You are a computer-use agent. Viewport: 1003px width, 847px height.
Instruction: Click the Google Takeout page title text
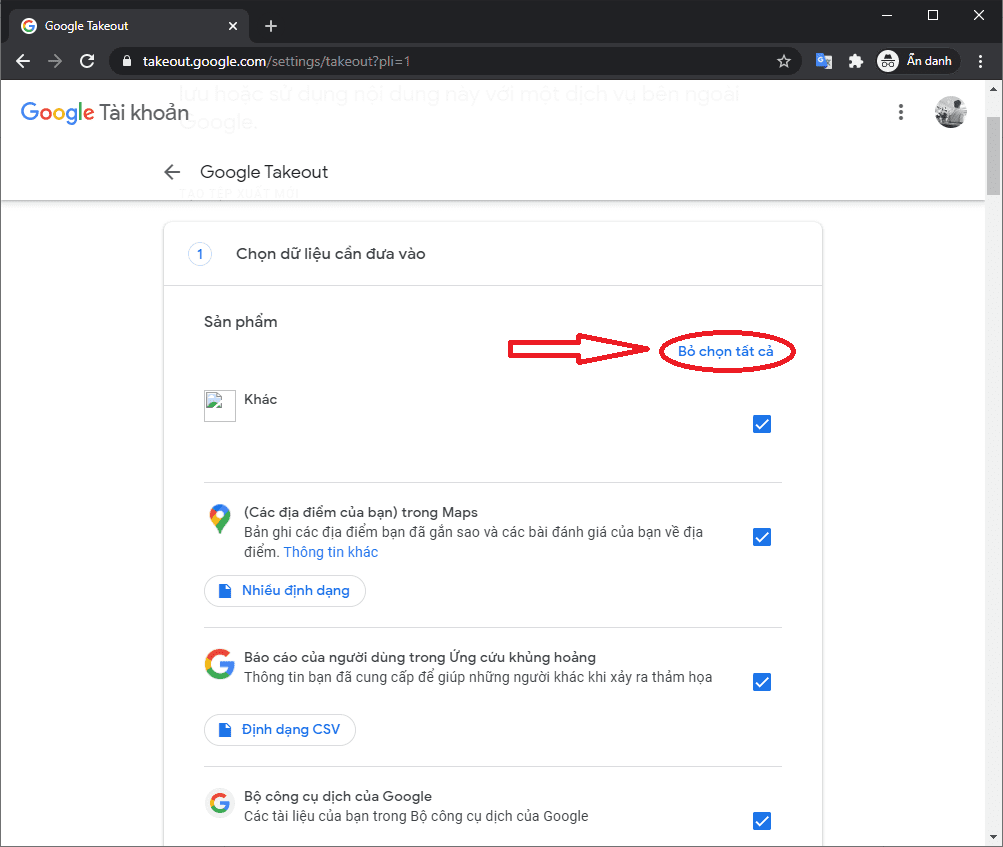(x=264, y=172)
